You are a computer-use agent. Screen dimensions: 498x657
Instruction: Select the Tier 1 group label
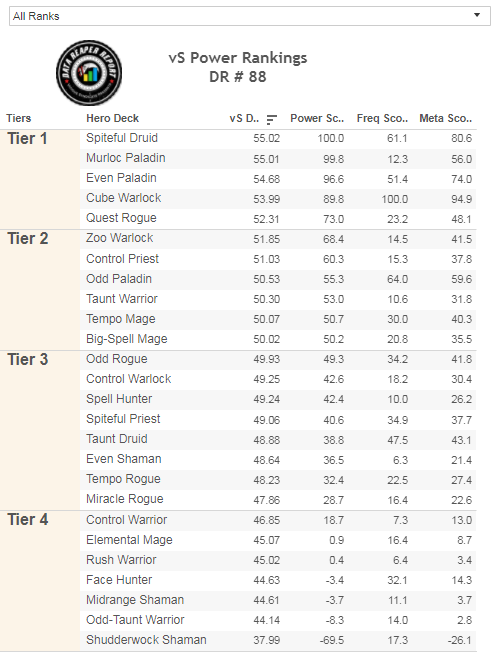pyautogui.click(x=27, y=139)
